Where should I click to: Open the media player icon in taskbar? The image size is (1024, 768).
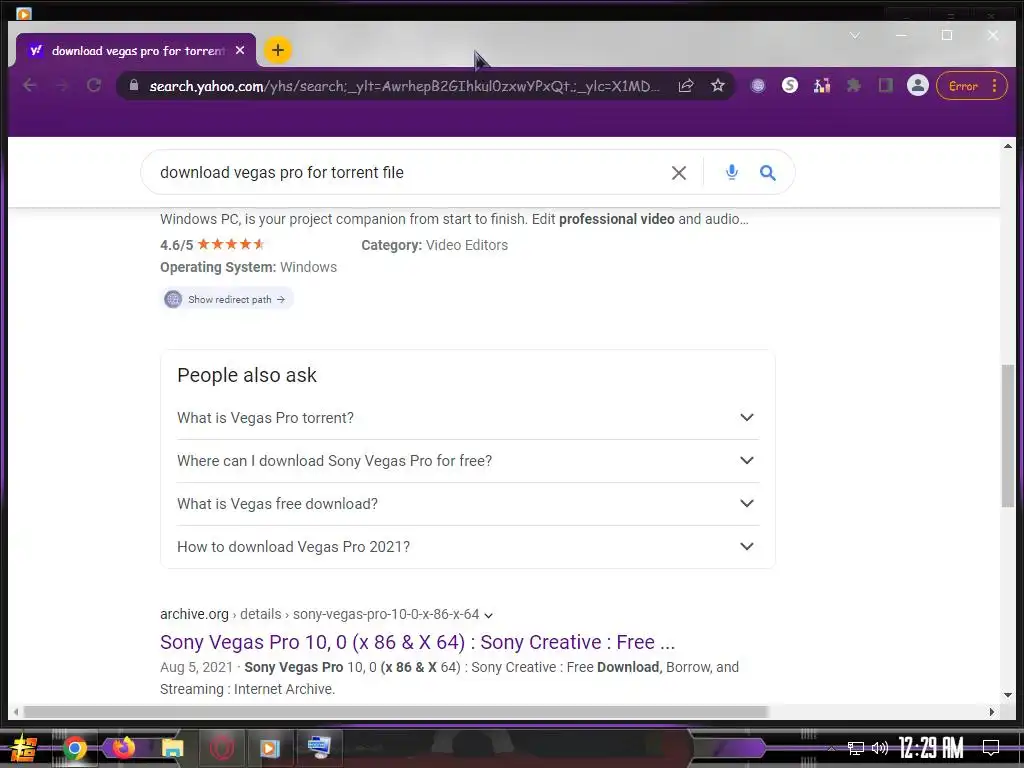point(270,748)
